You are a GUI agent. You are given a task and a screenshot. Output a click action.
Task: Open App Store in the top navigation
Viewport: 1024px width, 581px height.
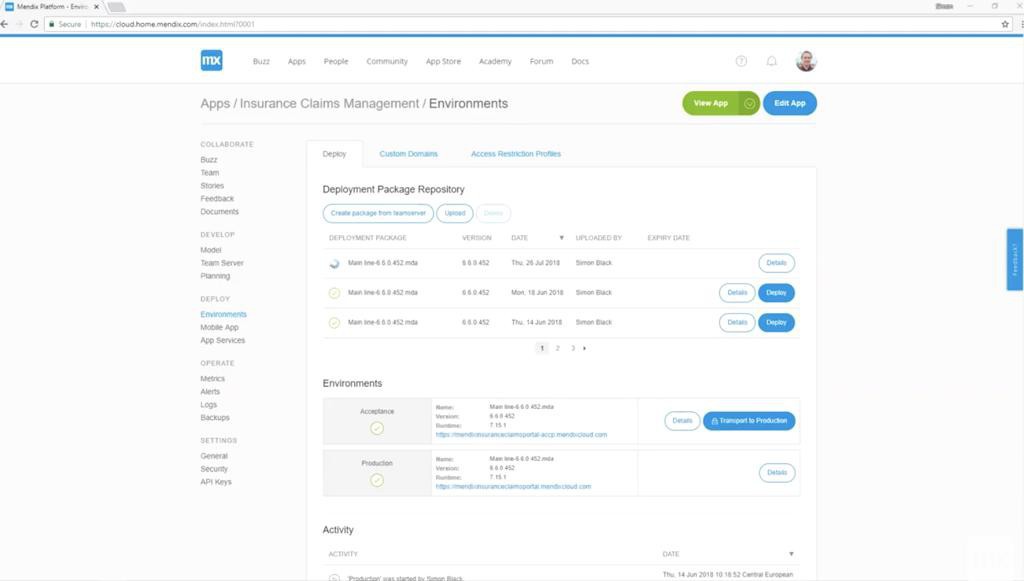443,61
